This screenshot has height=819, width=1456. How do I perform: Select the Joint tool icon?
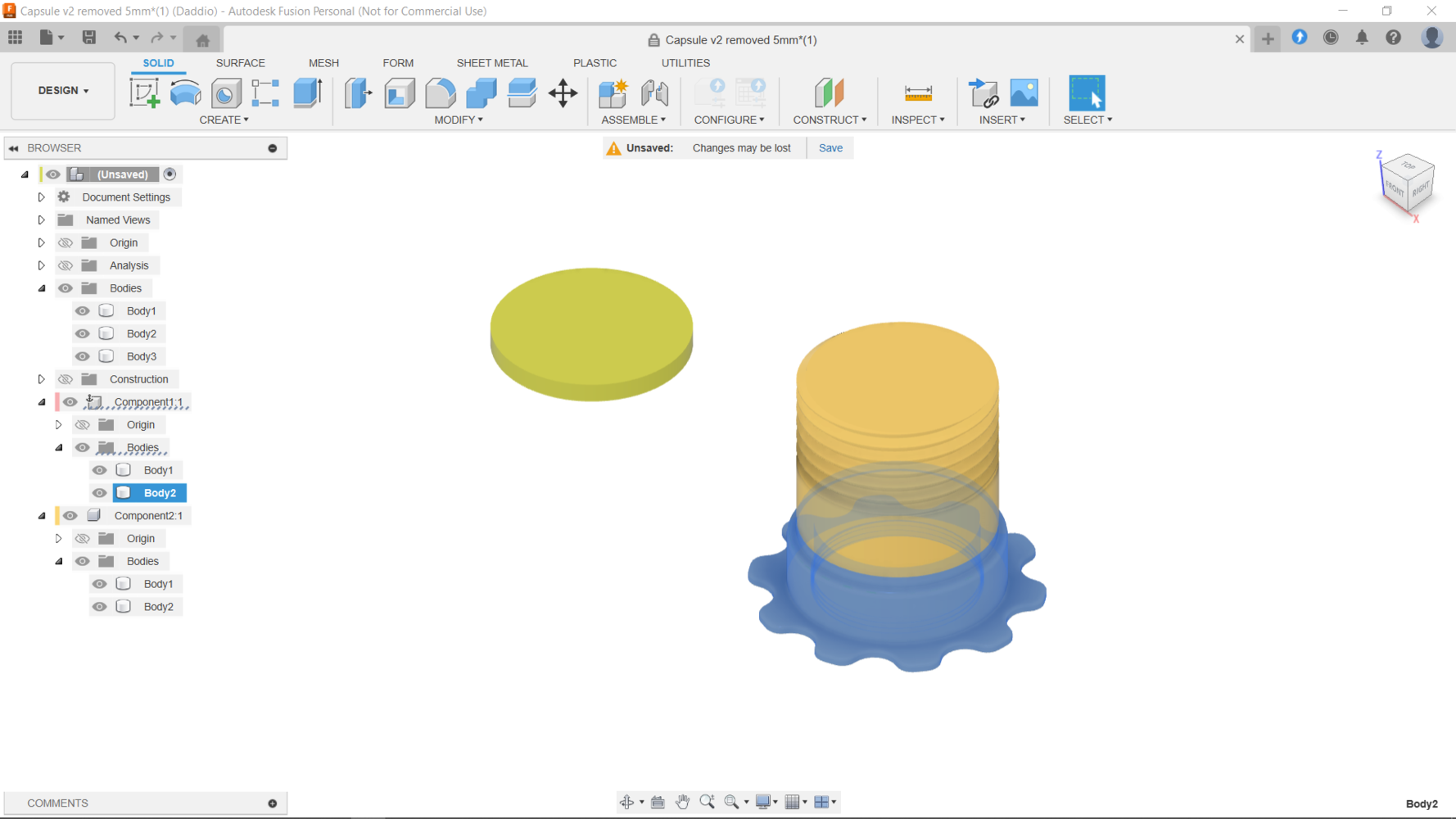[654, 93]
